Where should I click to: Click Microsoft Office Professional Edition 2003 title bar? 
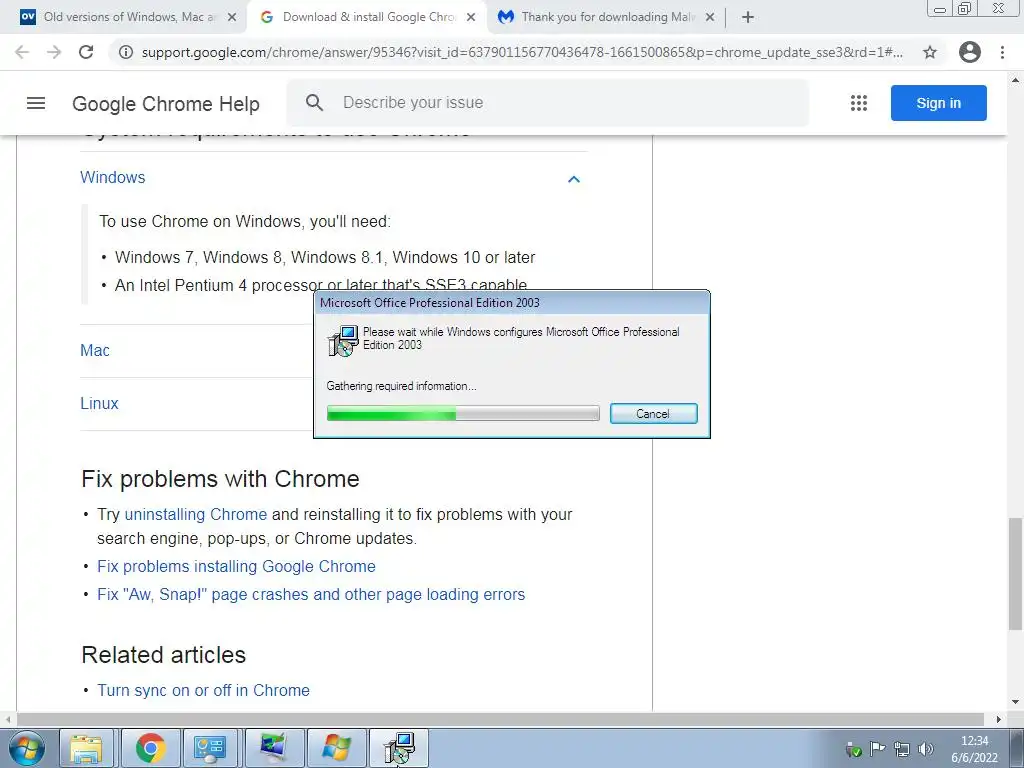coord(511,302)
